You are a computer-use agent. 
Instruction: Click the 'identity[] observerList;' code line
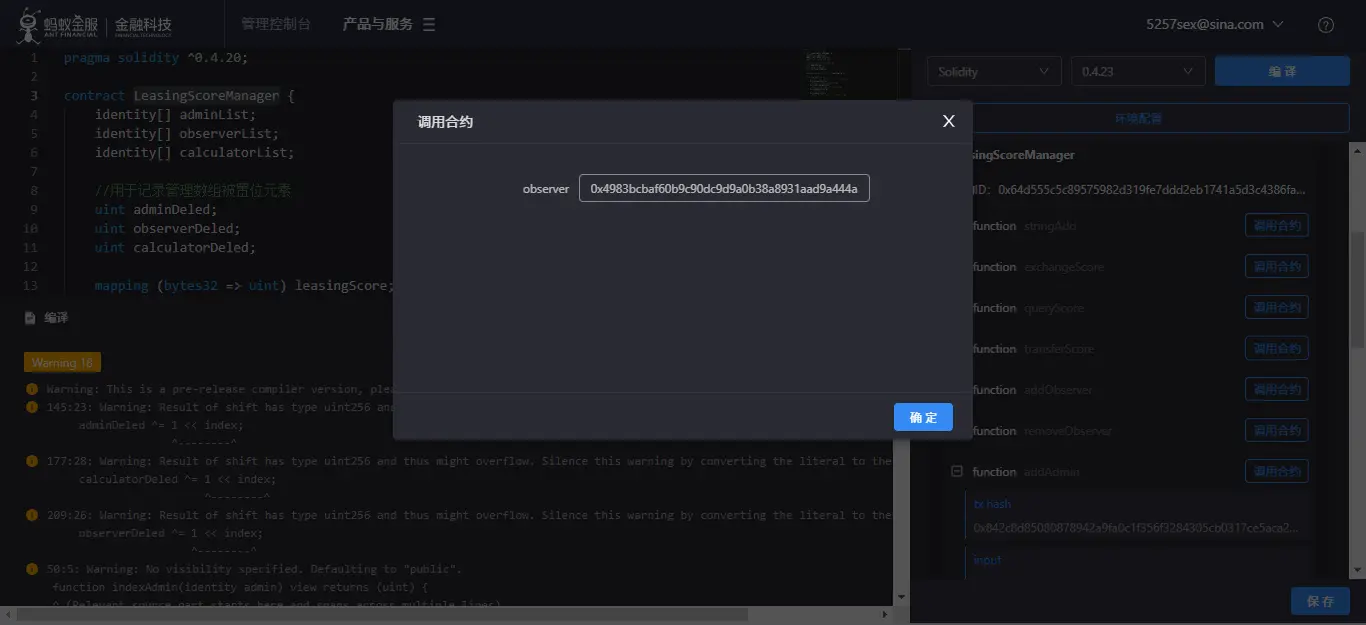187,134
